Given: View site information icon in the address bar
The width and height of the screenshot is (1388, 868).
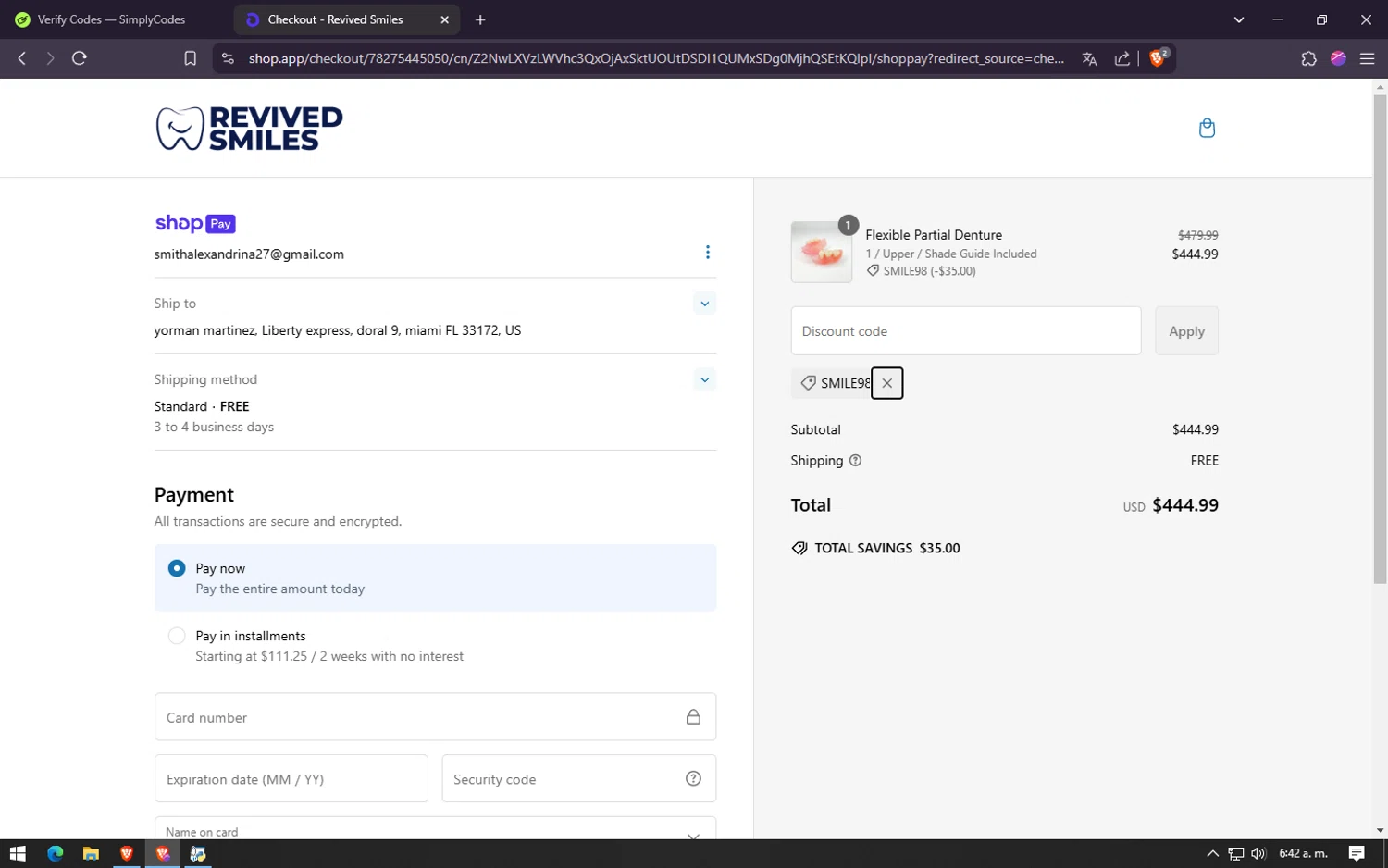Looking at the screenshot, I should pos(228,58).
